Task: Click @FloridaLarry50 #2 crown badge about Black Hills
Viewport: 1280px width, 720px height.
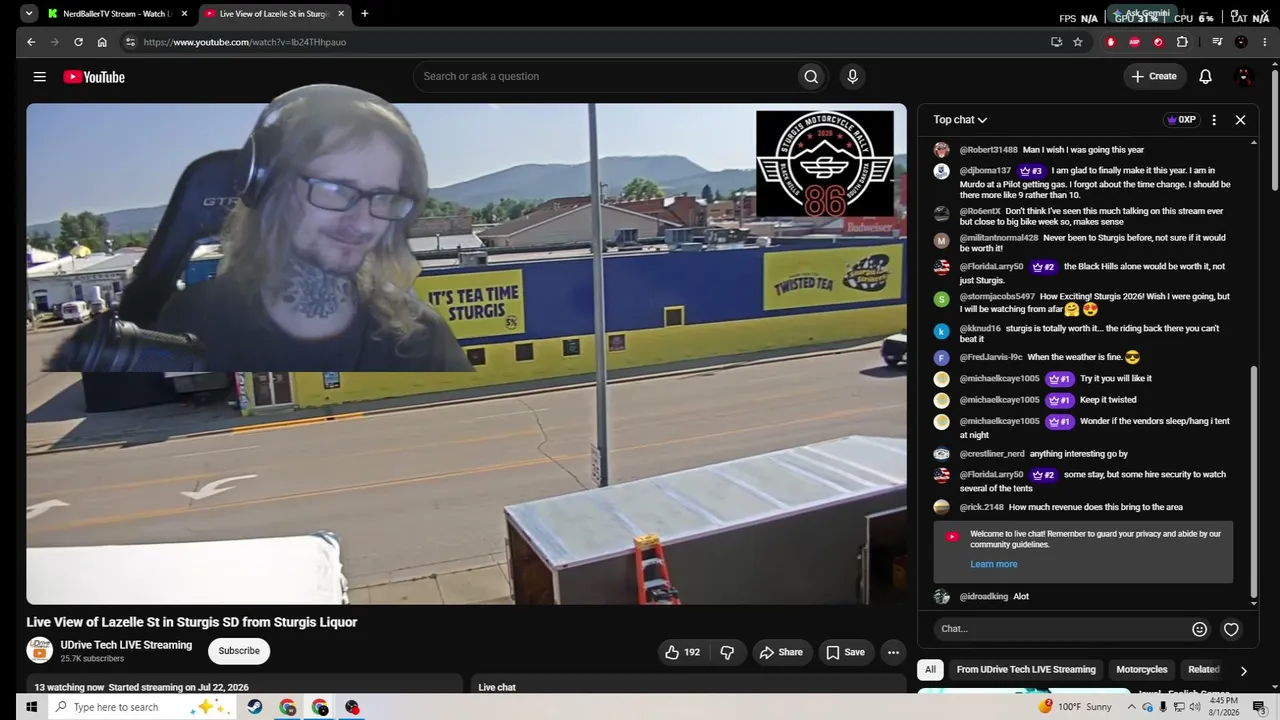Action: 1042,267
